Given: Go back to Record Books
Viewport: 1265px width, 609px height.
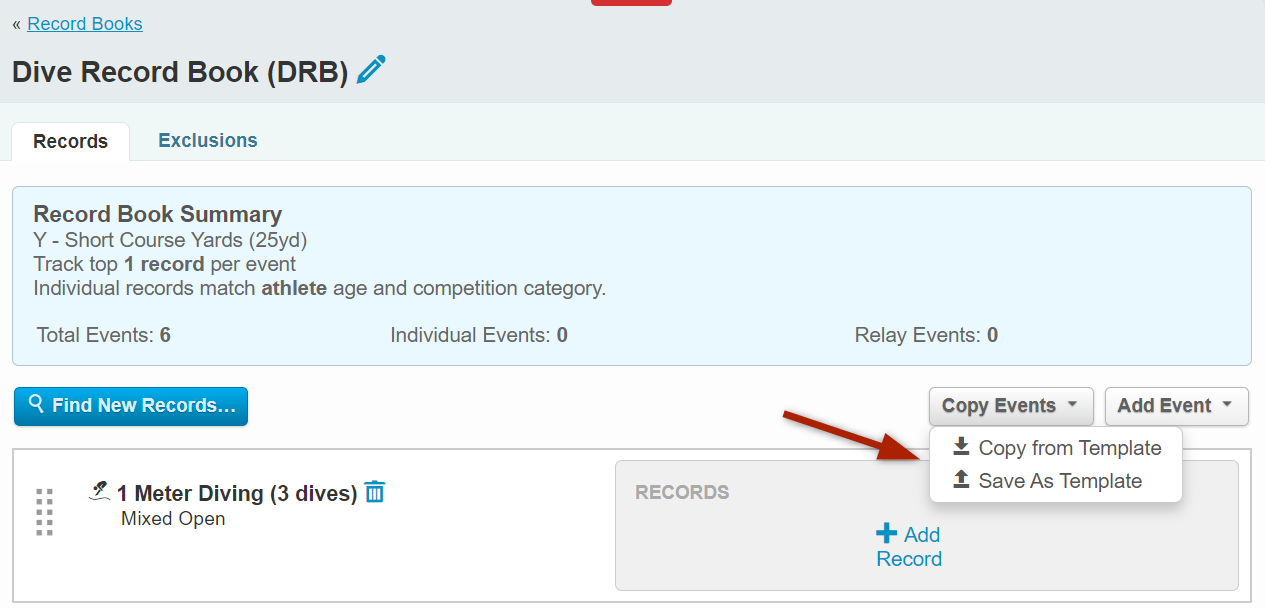Looking at the screenshot, I should pos(85,24).
